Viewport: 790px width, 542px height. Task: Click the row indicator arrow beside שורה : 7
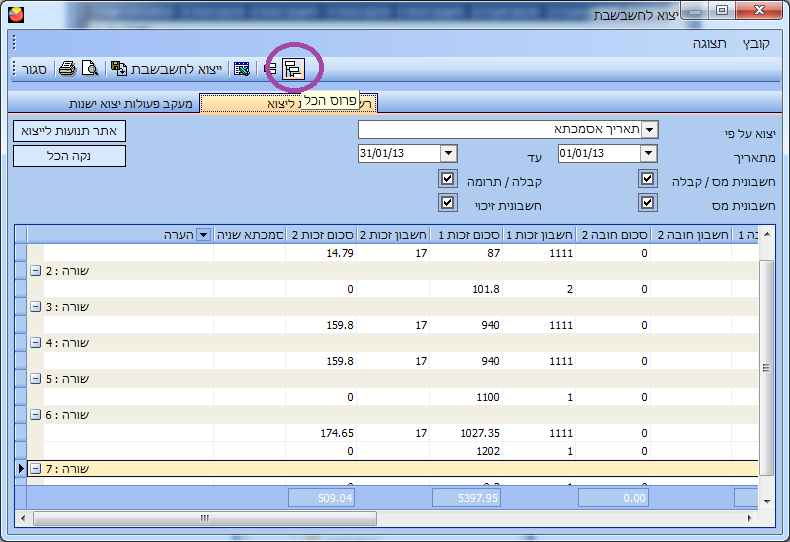click(x=21, y=468)
